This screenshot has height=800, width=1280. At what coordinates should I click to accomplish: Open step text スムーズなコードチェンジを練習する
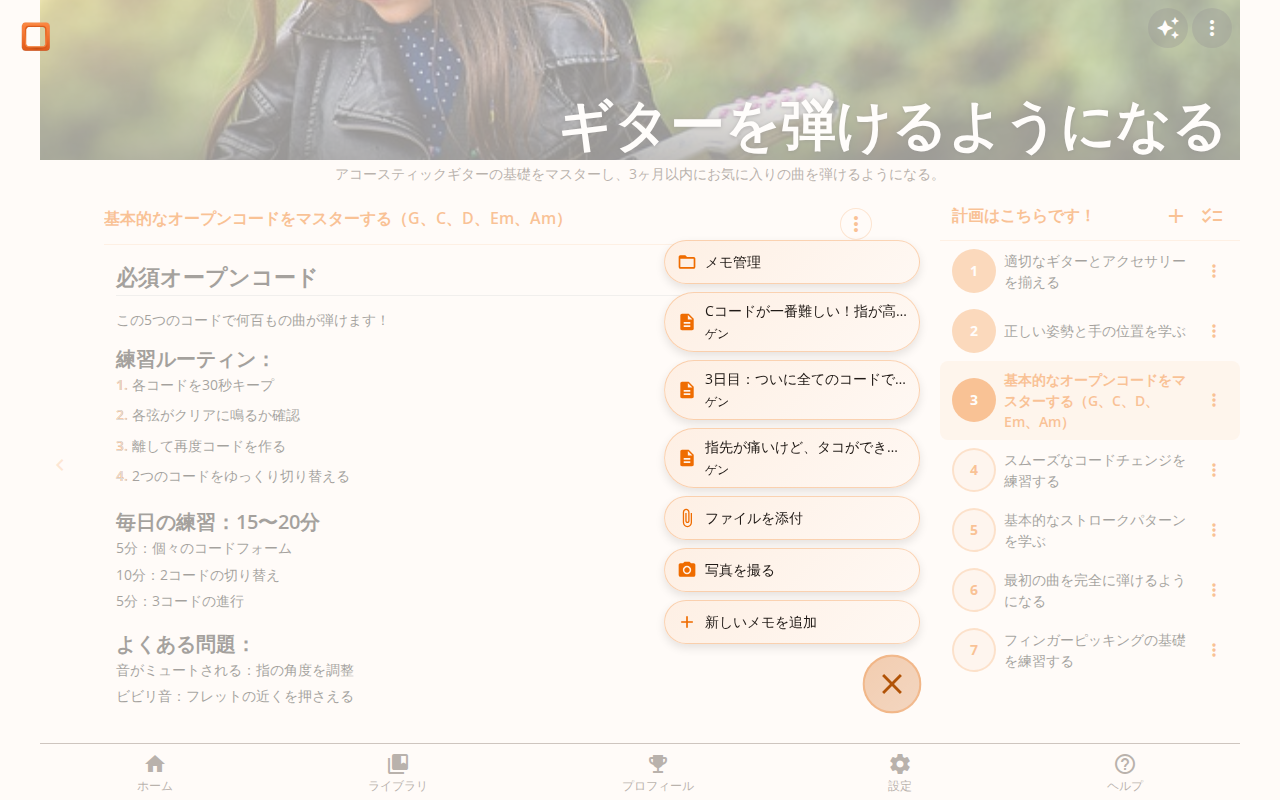tap(1095, 470)
